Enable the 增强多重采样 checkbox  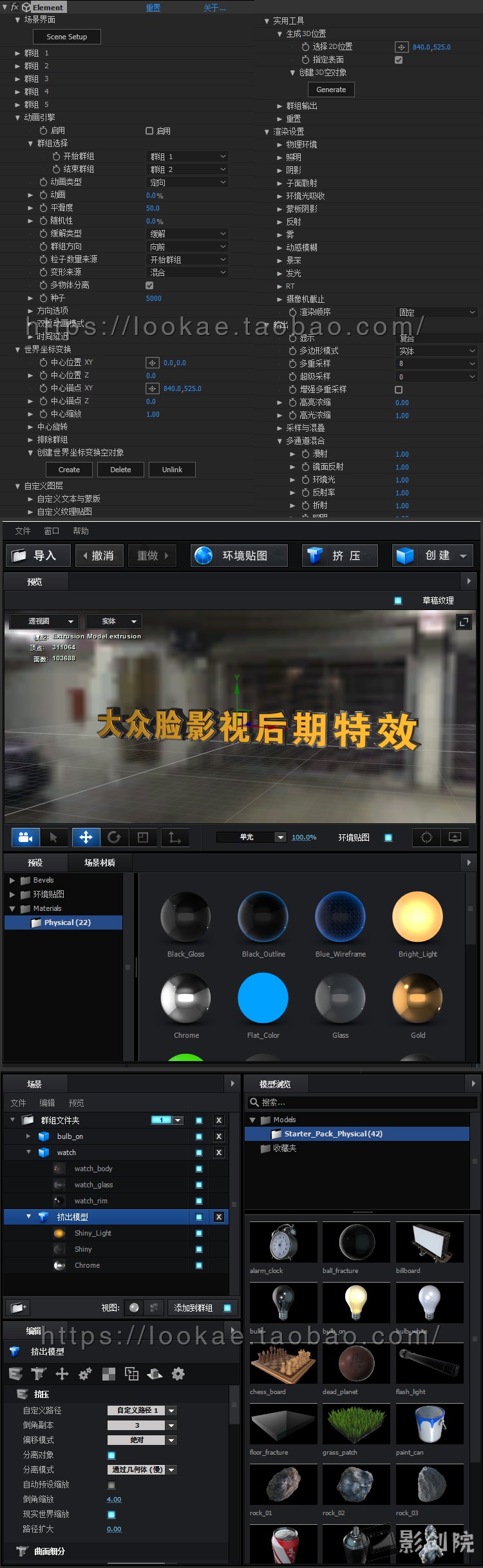[x=399, y=390]
